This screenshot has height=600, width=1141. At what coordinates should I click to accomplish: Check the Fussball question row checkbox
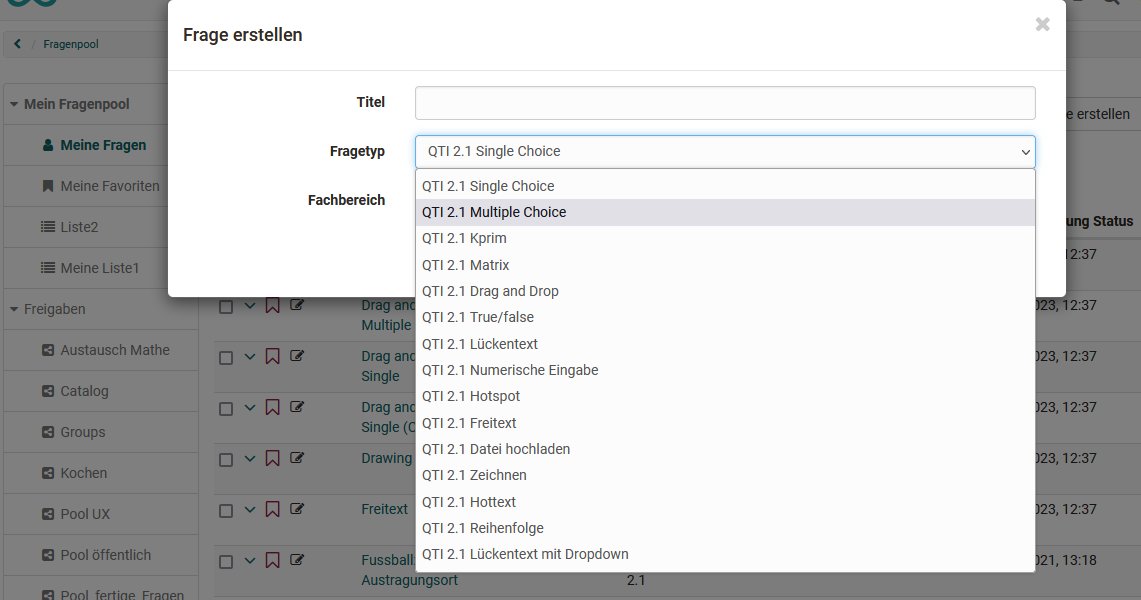tap(226, 562)
